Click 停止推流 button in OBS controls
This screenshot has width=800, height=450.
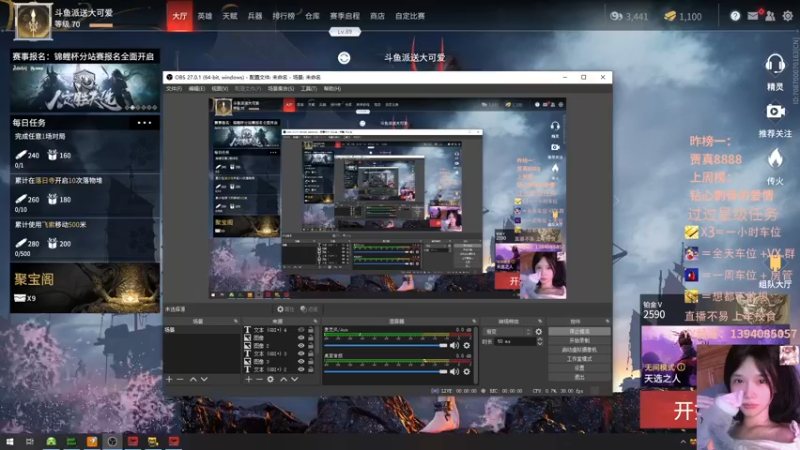[x=579, y=331]
